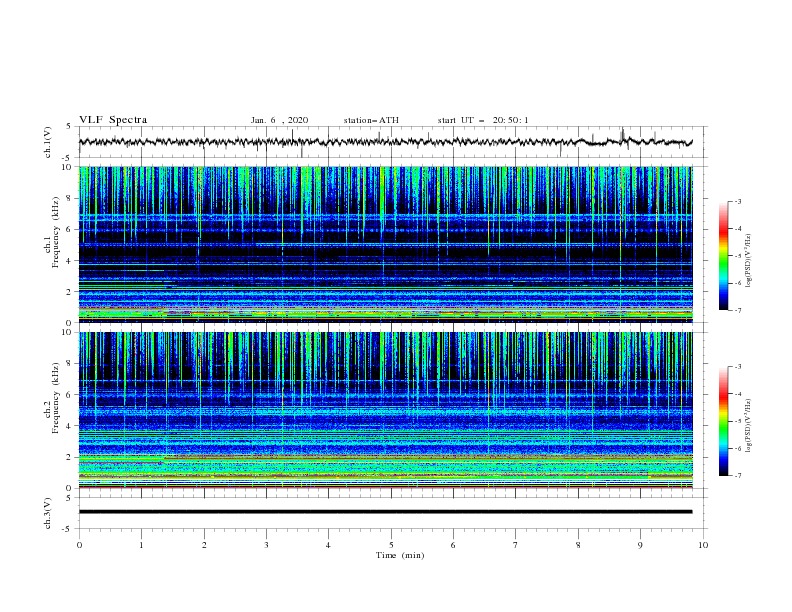This screenshot has width=792, height=612.
Task: Click inside the ch.2 spectrogram panel
Action: click(385, 410)
